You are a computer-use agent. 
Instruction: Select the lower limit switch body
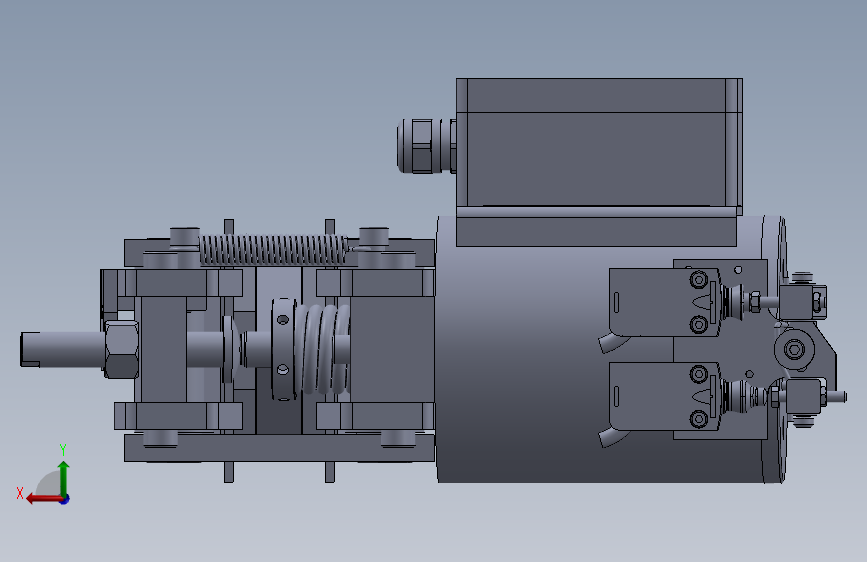662,396
